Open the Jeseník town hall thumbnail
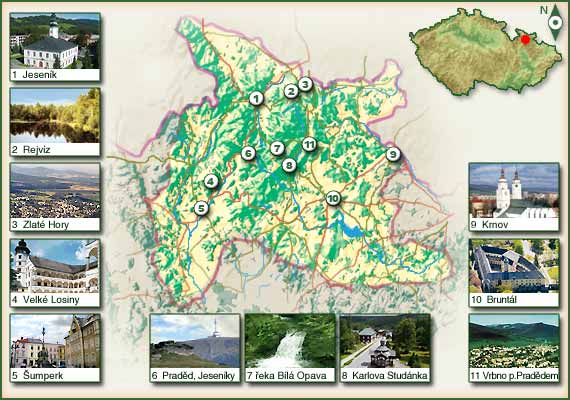570x400 pixels. click(55, 41)
